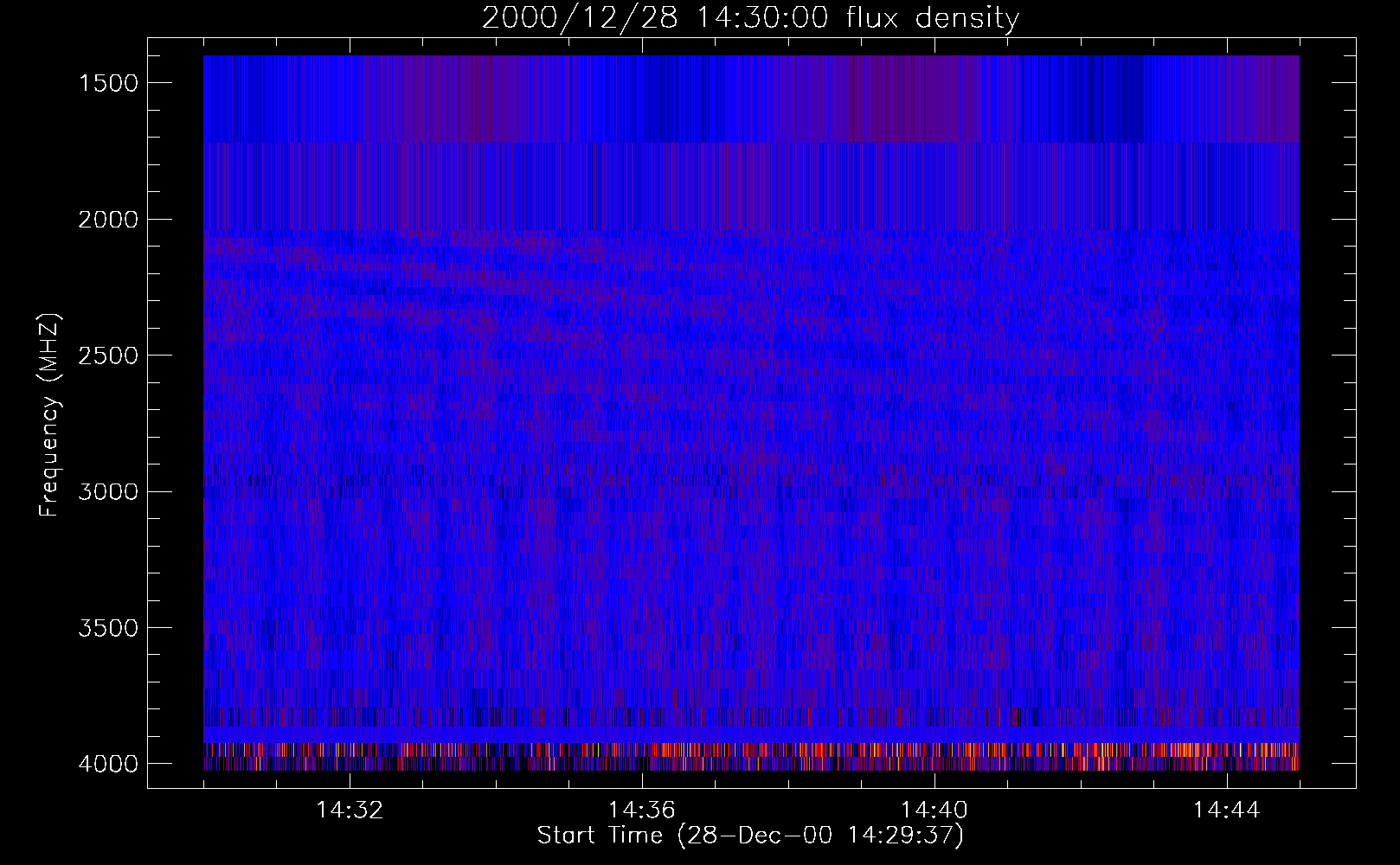Click the 14:32 time tick label
The width and height of the screenshot is (1400, 865).
point(350,811)
